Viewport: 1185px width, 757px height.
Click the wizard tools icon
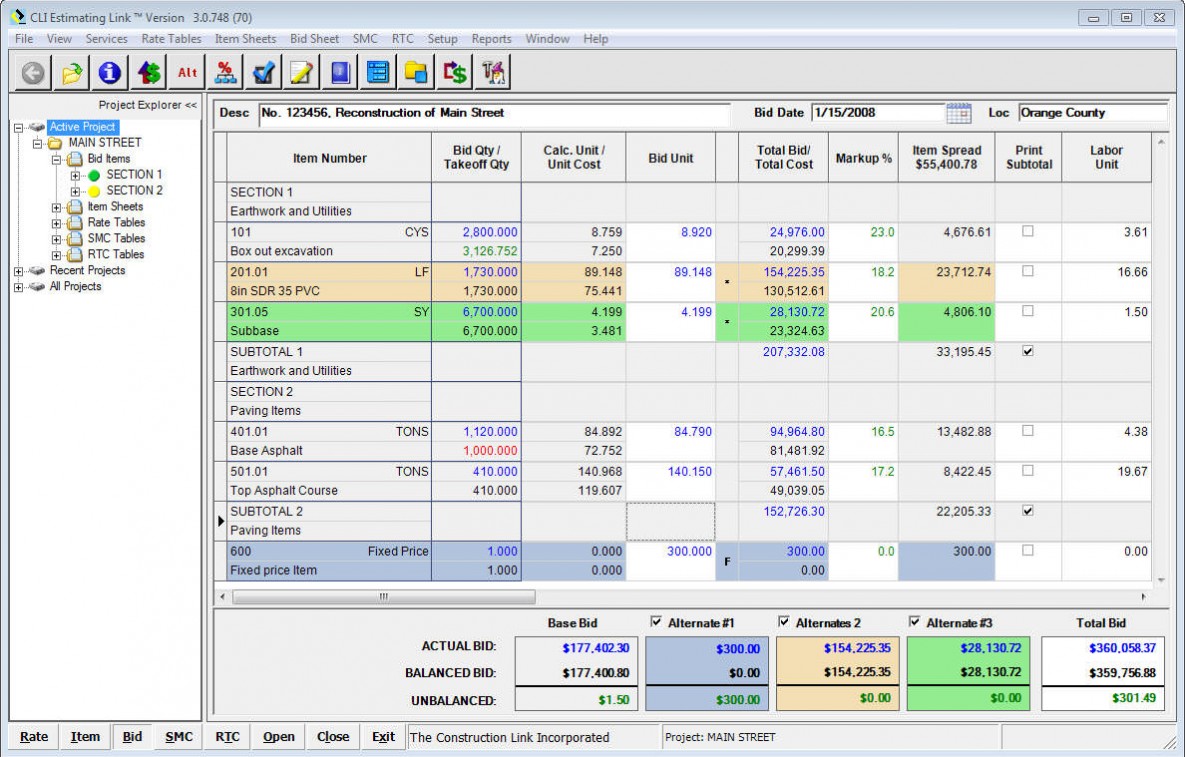pos(493,73)
